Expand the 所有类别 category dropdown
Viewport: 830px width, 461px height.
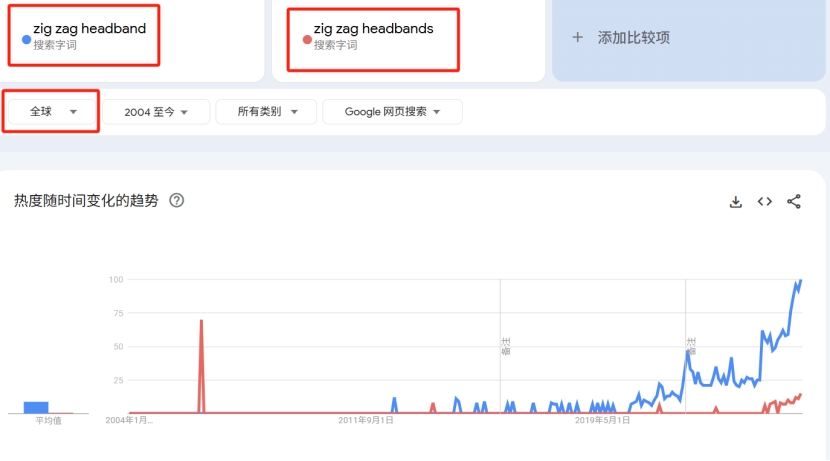point(266,112)
